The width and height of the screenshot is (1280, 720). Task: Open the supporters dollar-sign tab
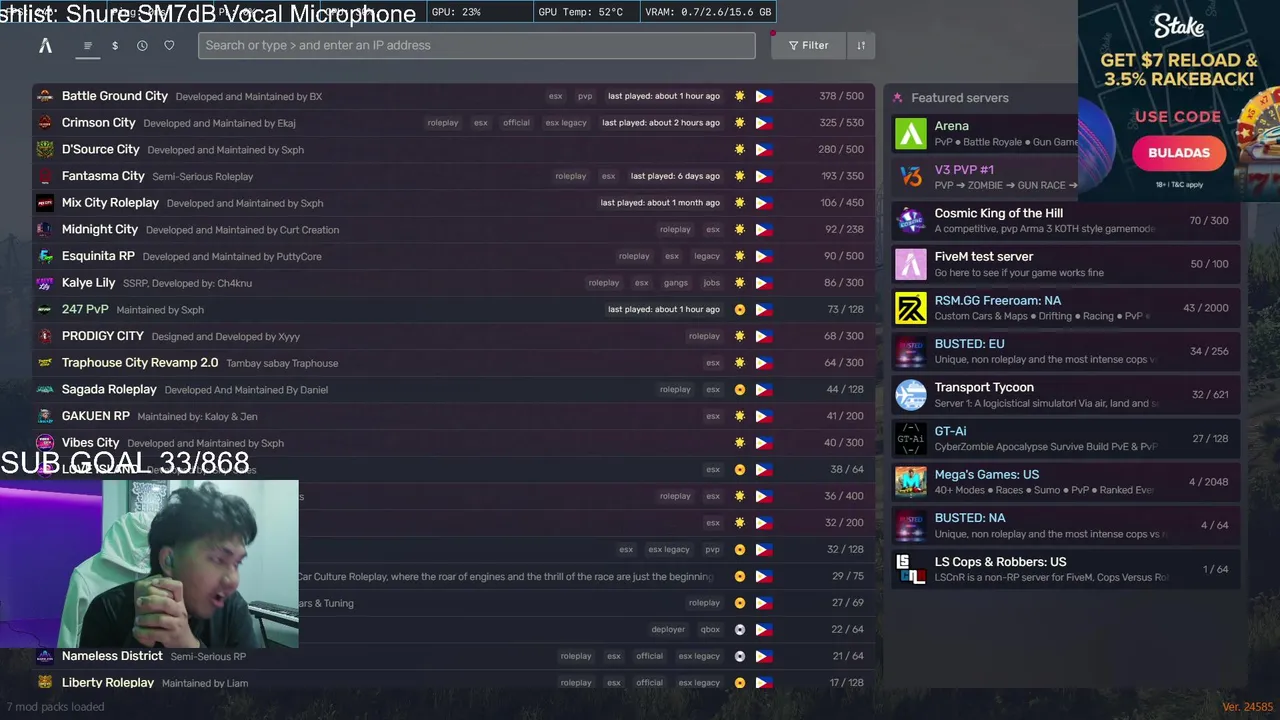tap(115, 45)
